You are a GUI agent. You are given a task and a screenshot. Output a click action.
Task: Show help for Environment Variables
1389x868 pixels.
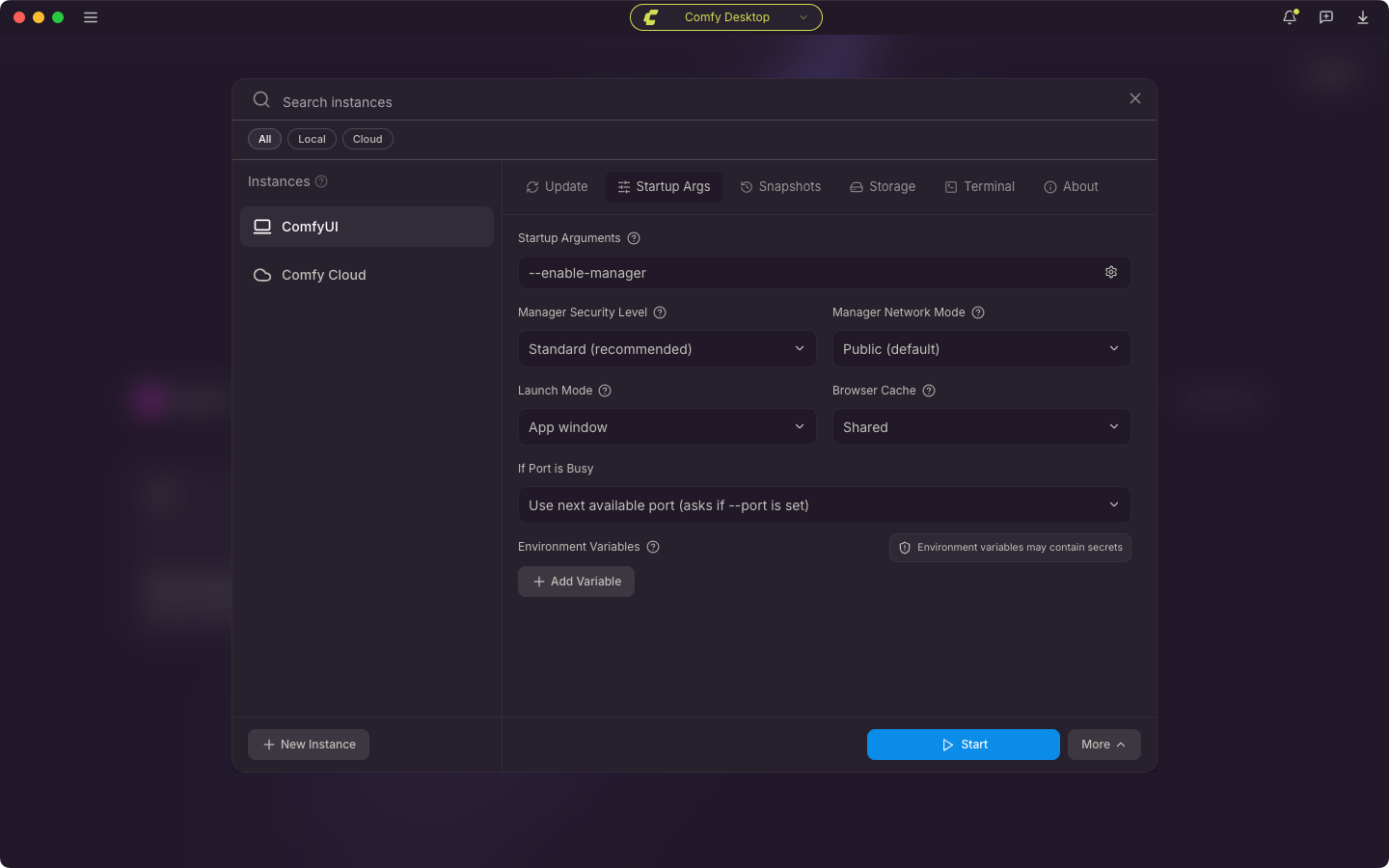click(x=653, y=547)
